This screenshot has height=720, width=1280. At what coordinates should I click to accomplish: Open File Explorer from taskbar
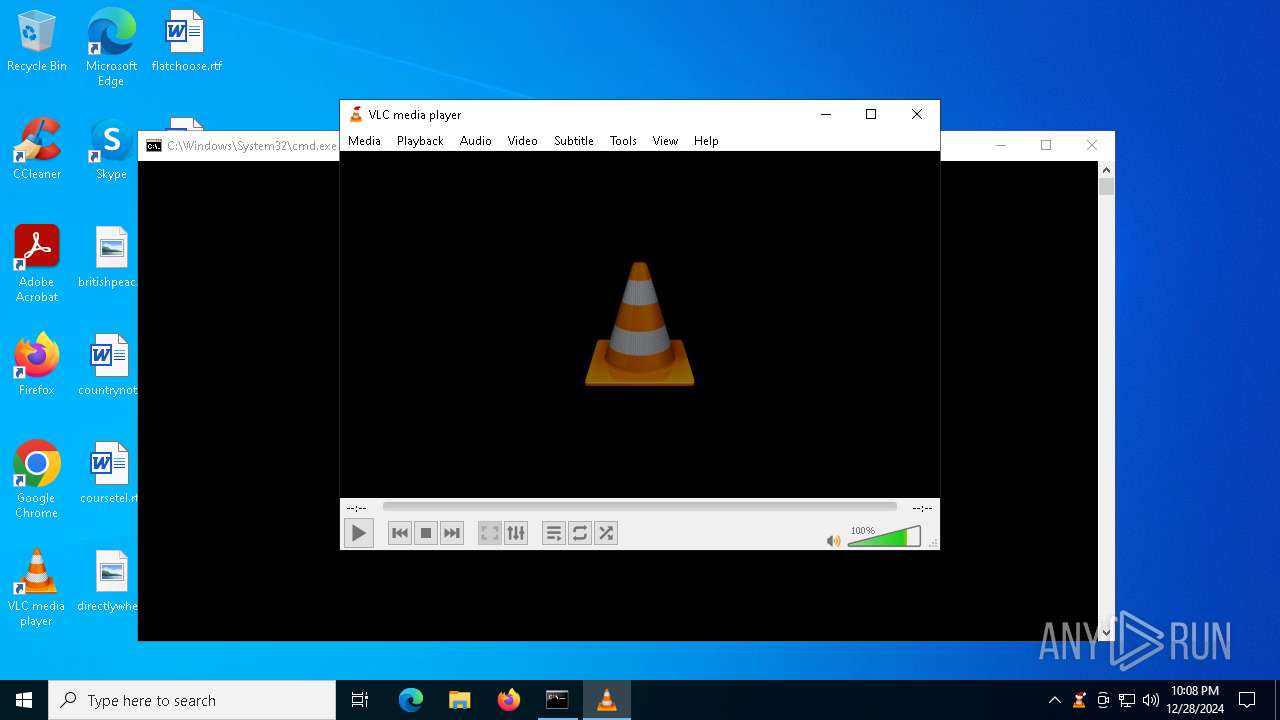[459, 700]
